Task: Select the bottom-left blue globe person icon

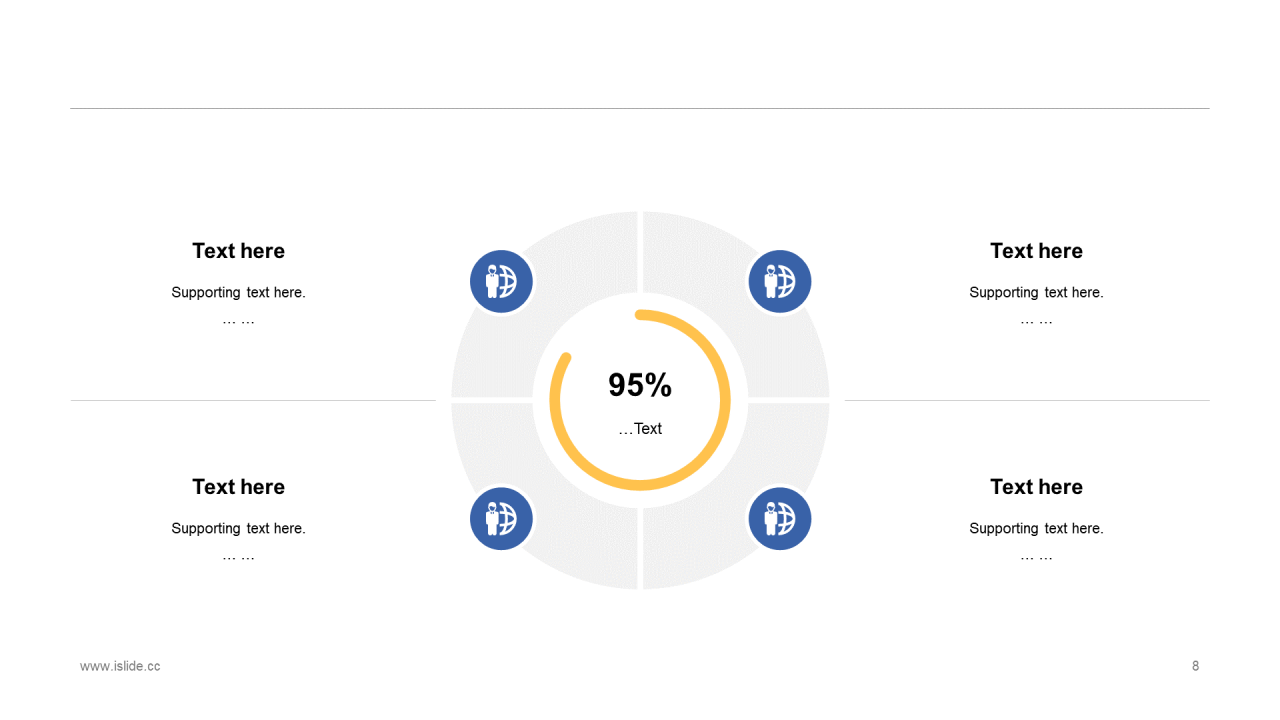Action: pos(501,518)
